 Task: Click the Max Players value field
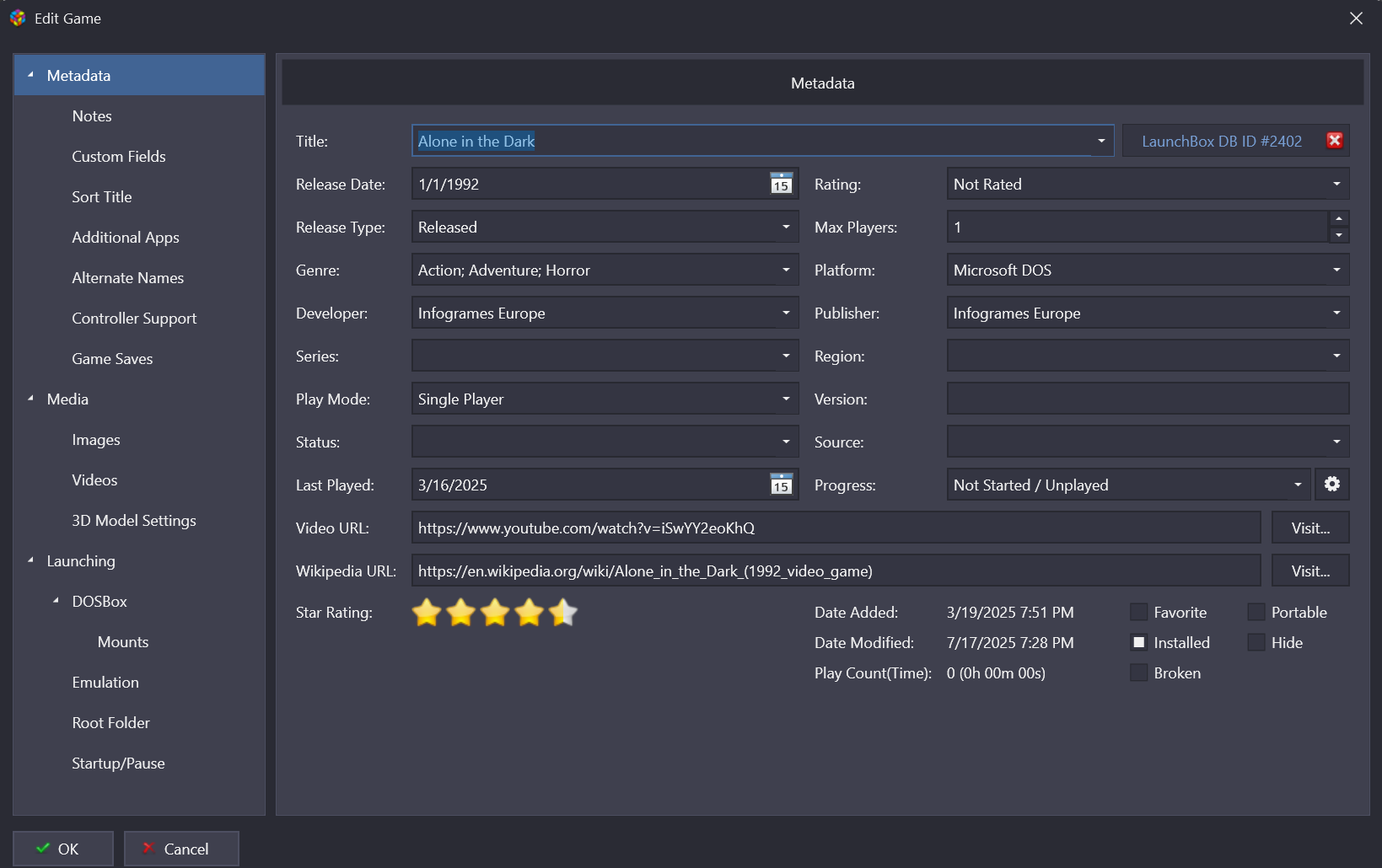click(x=1137, y=227)
